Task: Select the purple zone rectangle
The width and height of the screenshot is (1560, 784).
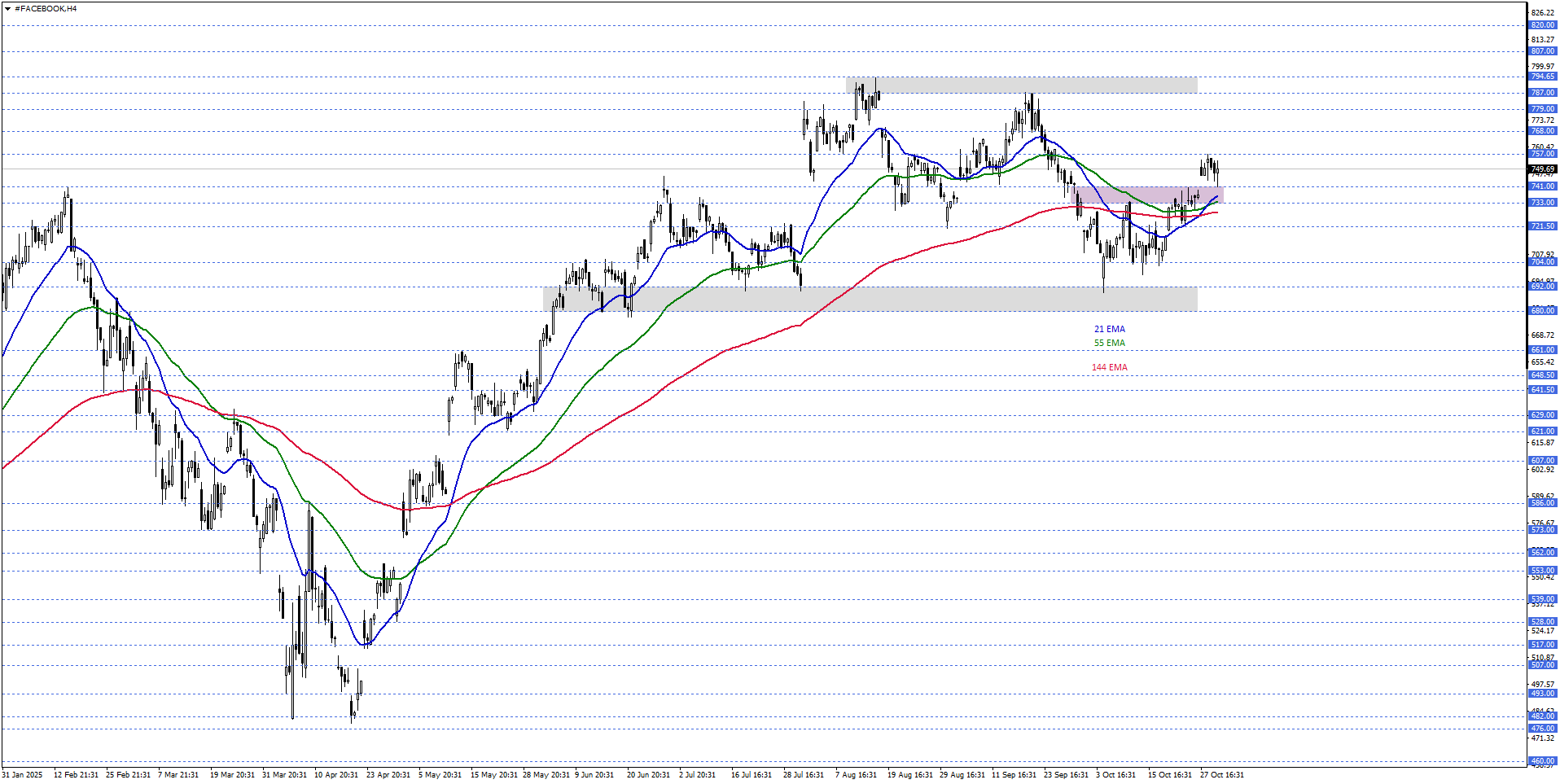Action: coord(1150,195)
